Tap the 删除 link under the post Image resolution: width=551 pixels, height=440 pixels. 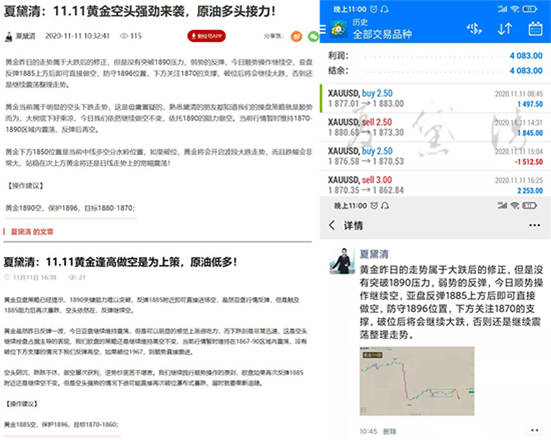(389, 431)
